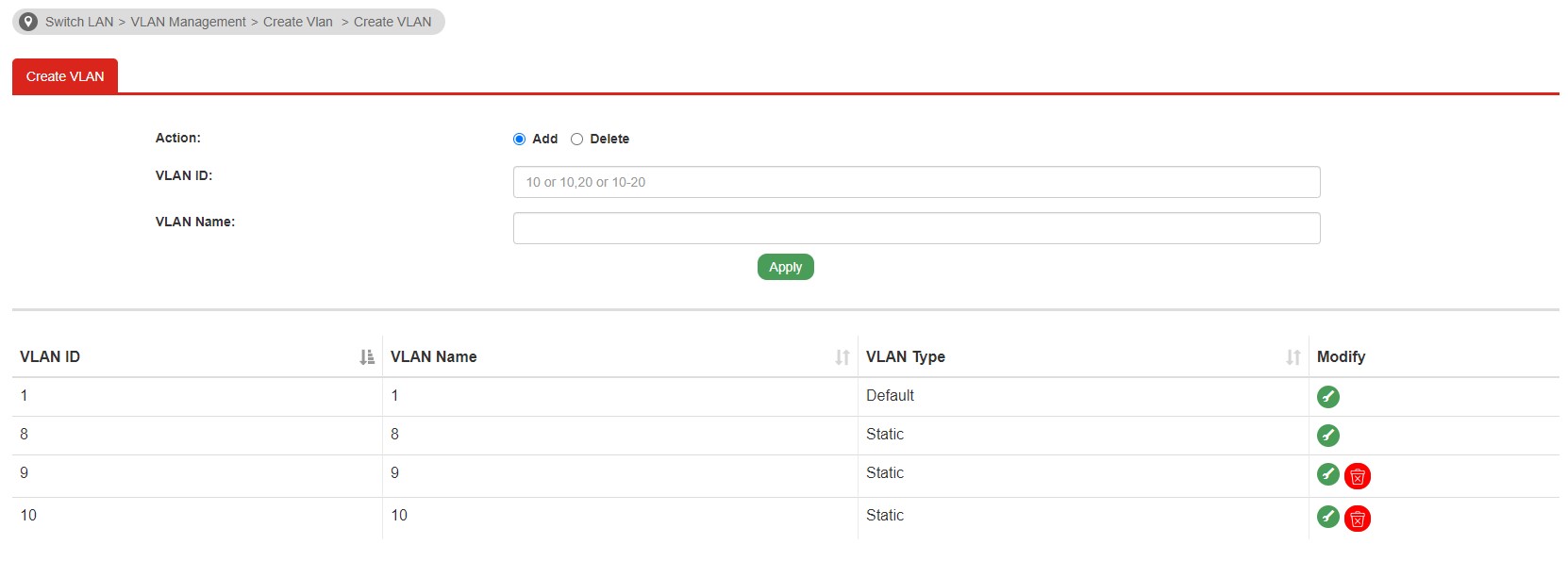Screen dimensions: 1568x561
Task: Focus the VLAN Name input field
Action: coord(916,228)
